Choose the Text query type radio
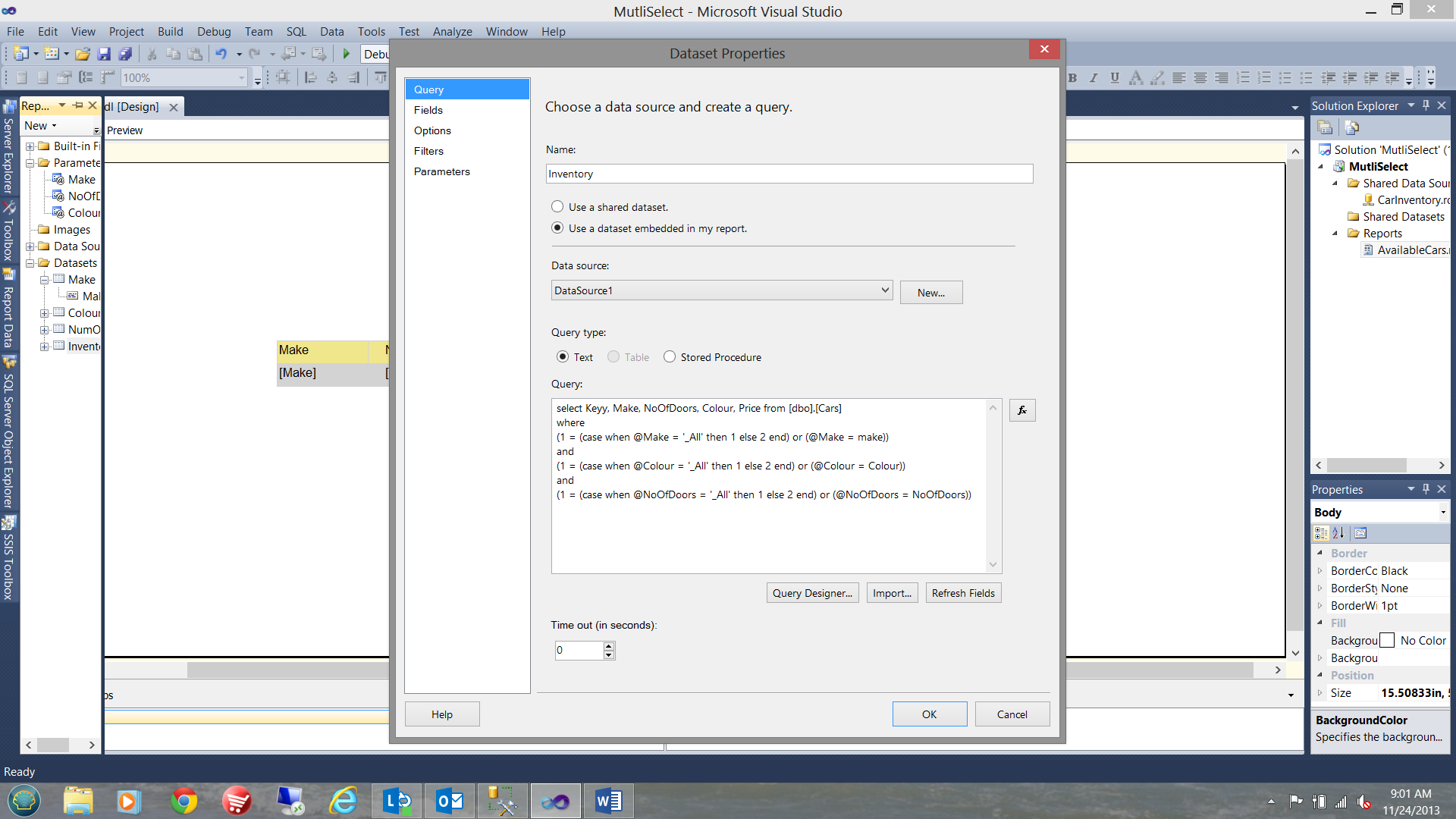This screenshot has width=1456, height=819. pos(563,356)
